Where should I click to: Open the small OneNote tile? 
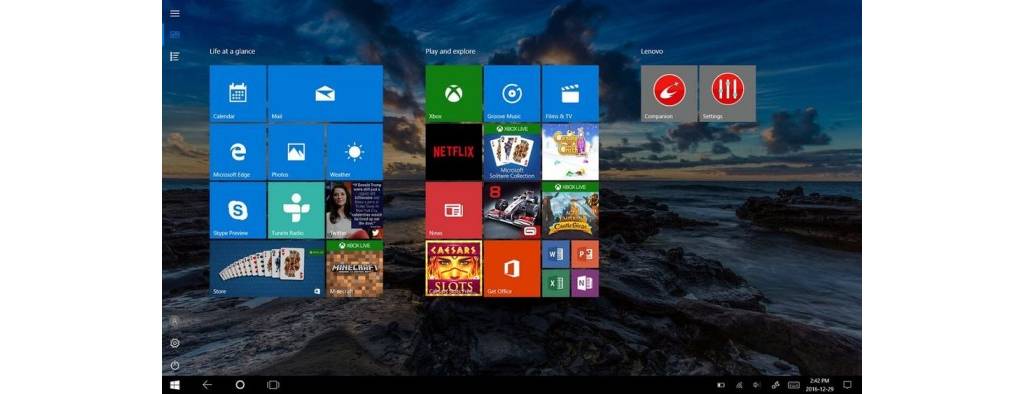coord(585,284)
